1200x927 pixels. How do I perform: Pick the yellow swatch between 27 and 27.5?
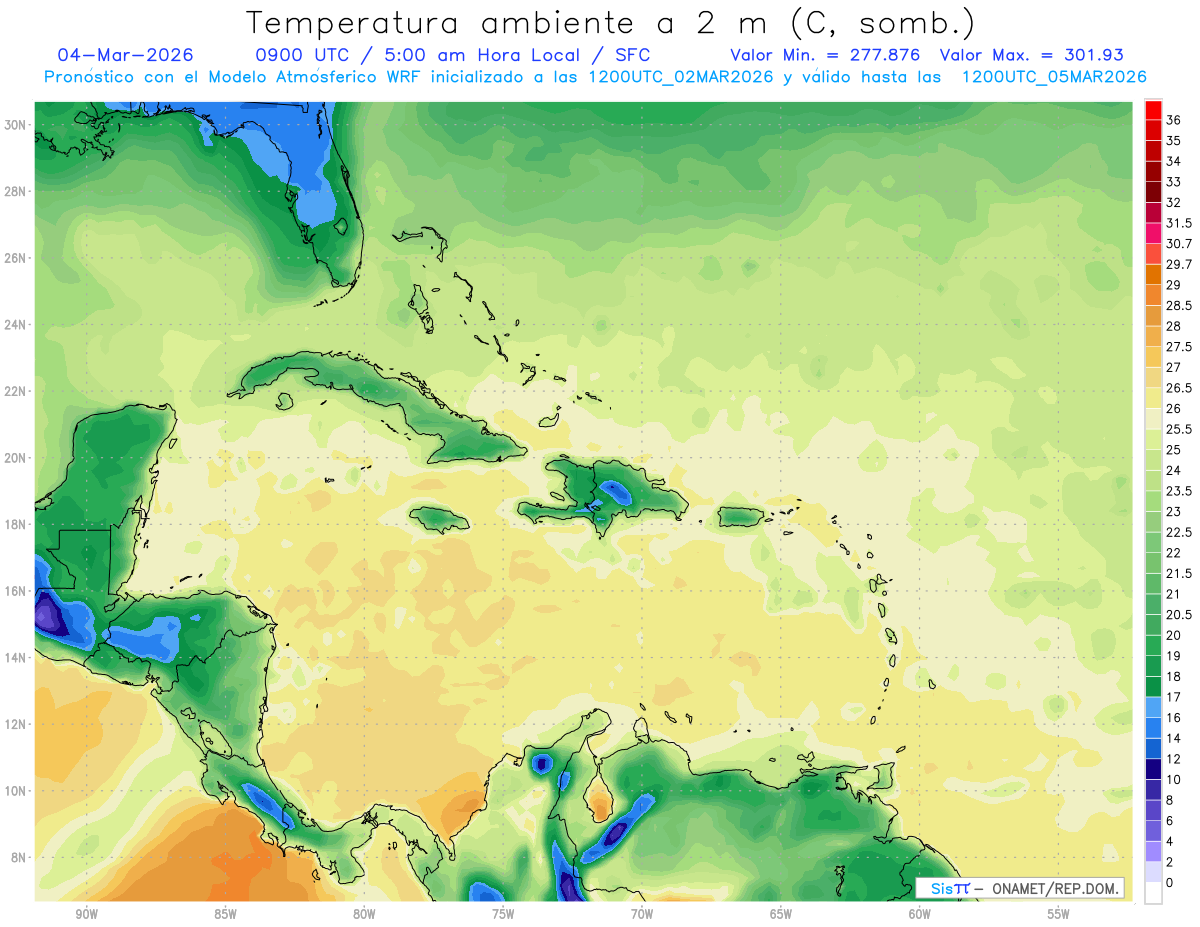(1153, 357)
